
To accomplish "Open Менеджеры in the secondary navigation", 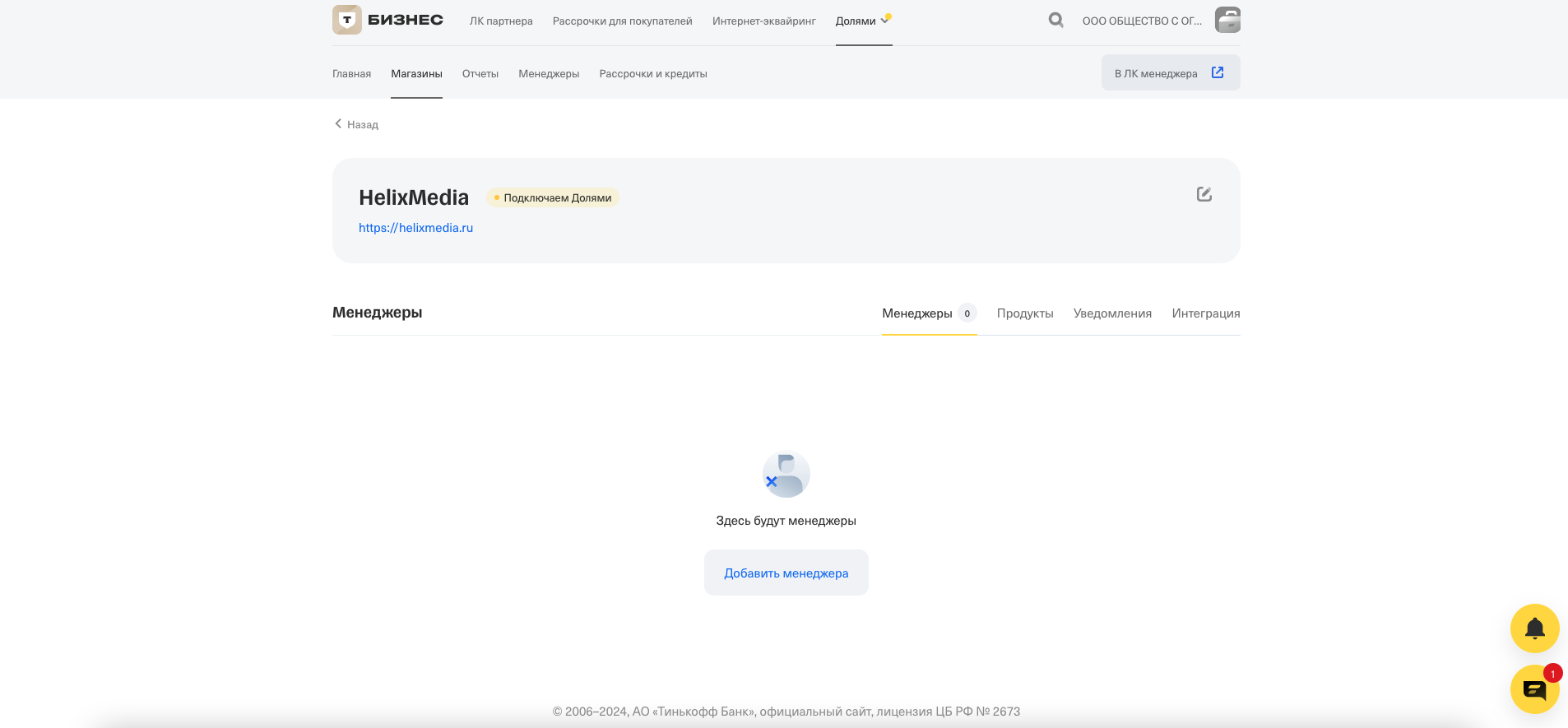I will point(549,74).
